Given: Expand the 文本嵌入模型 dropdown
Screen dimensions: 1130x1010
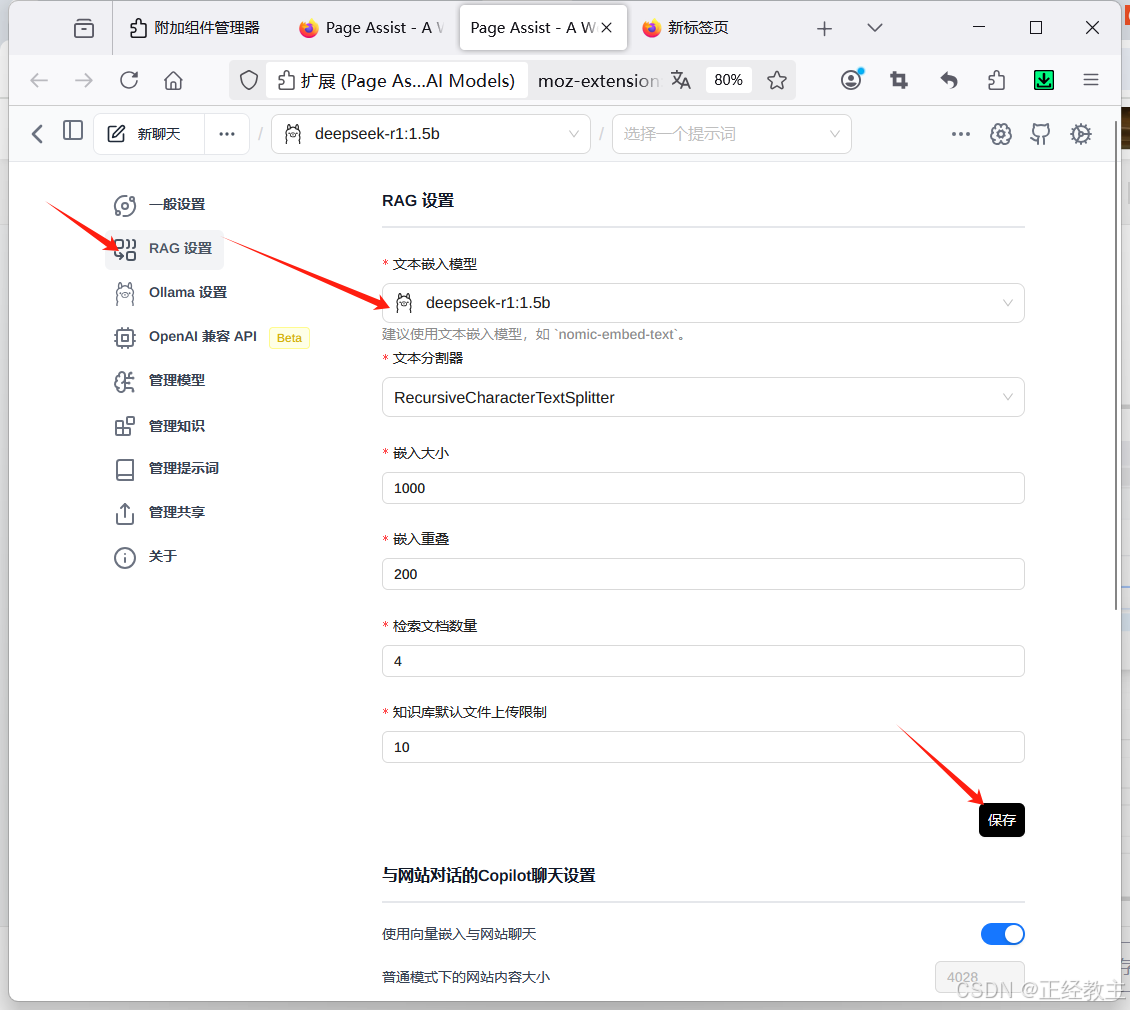Looking at the screenshot, I should [703, 303].
